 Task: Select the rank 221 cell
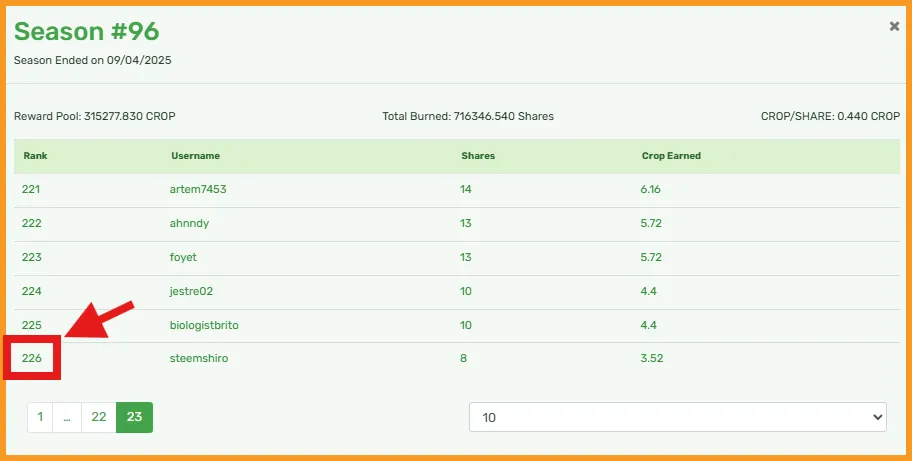(31, 189)
